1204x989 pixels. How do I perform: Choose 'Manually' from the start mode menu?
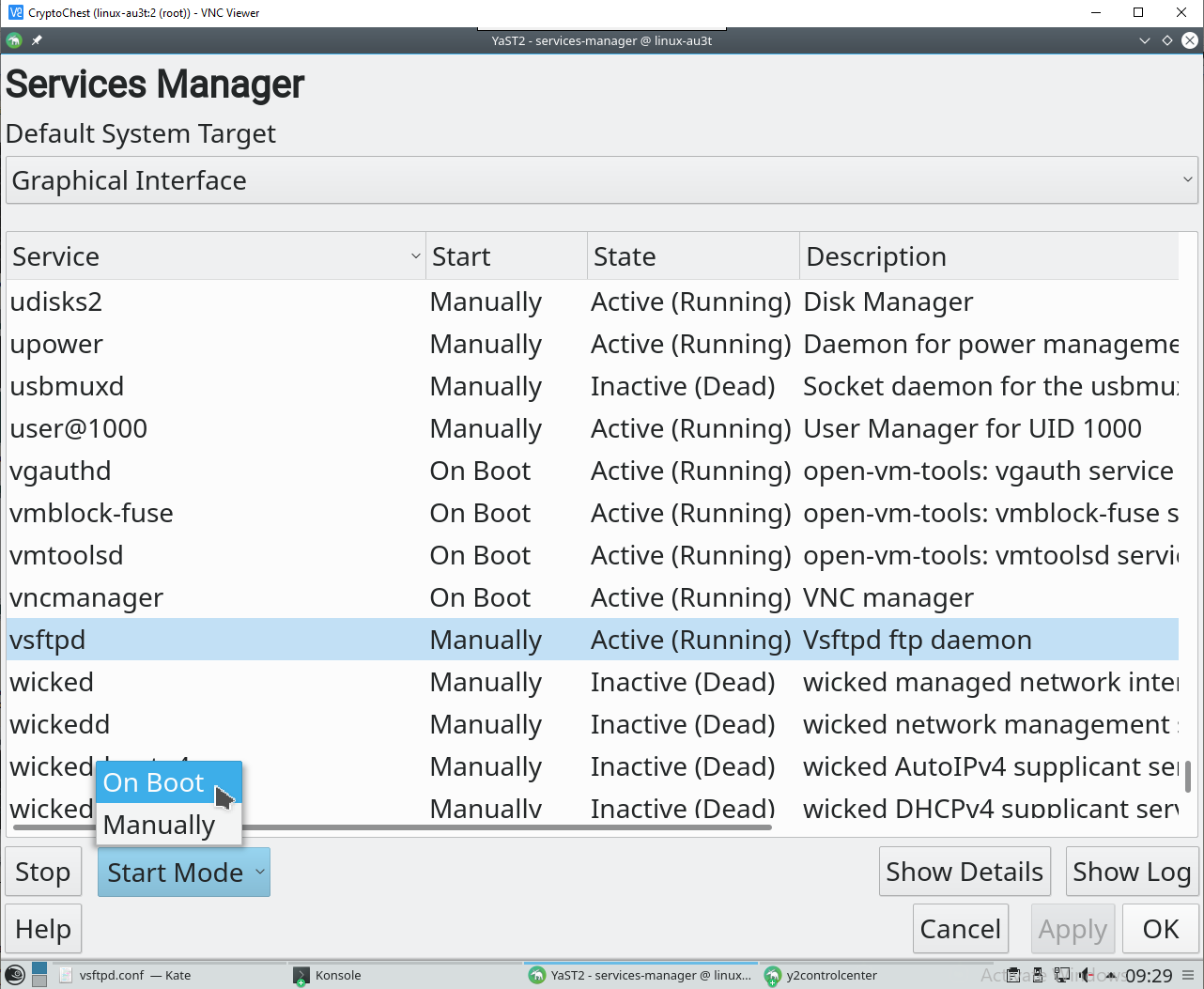160,825
